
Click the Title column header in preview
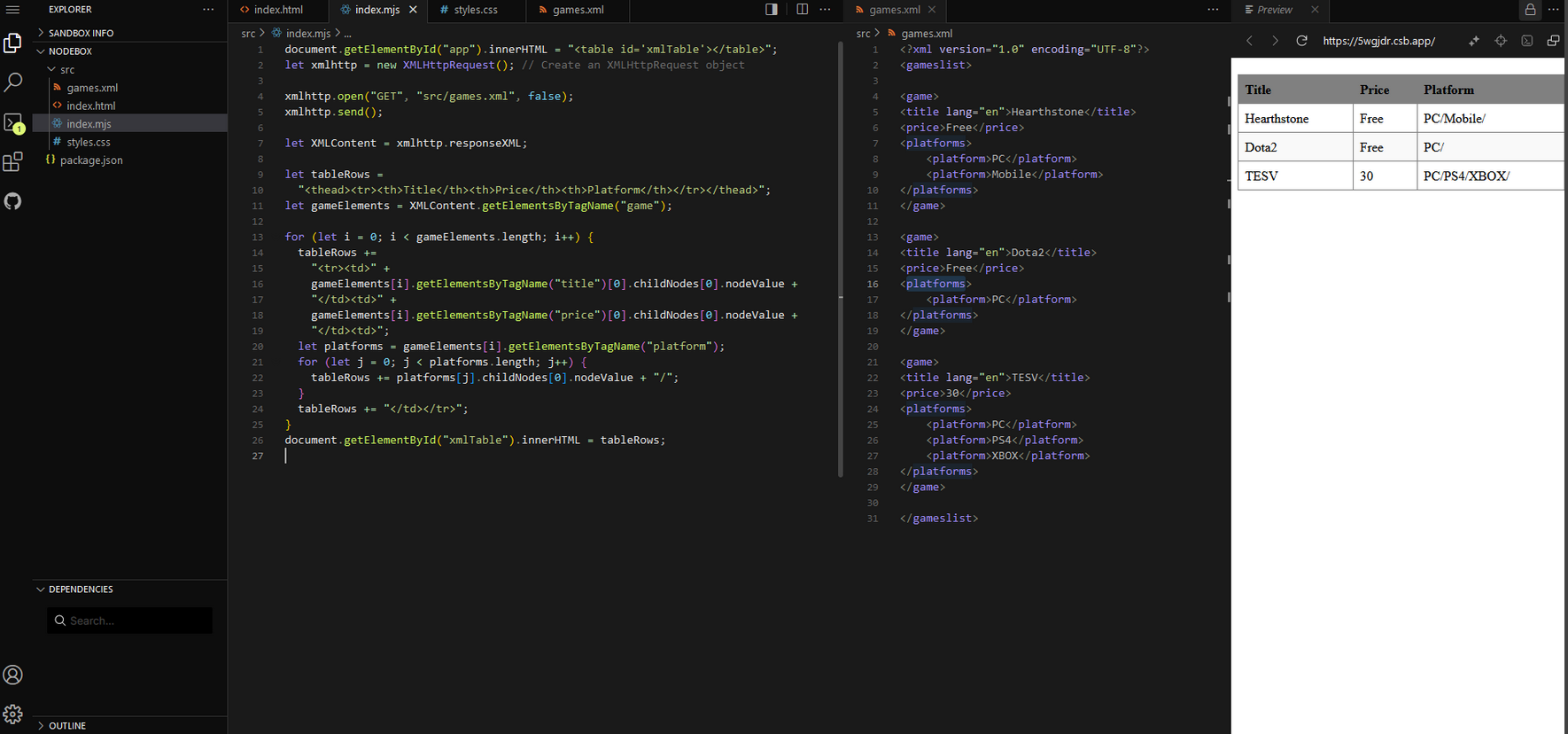[x=1295, y=90]
